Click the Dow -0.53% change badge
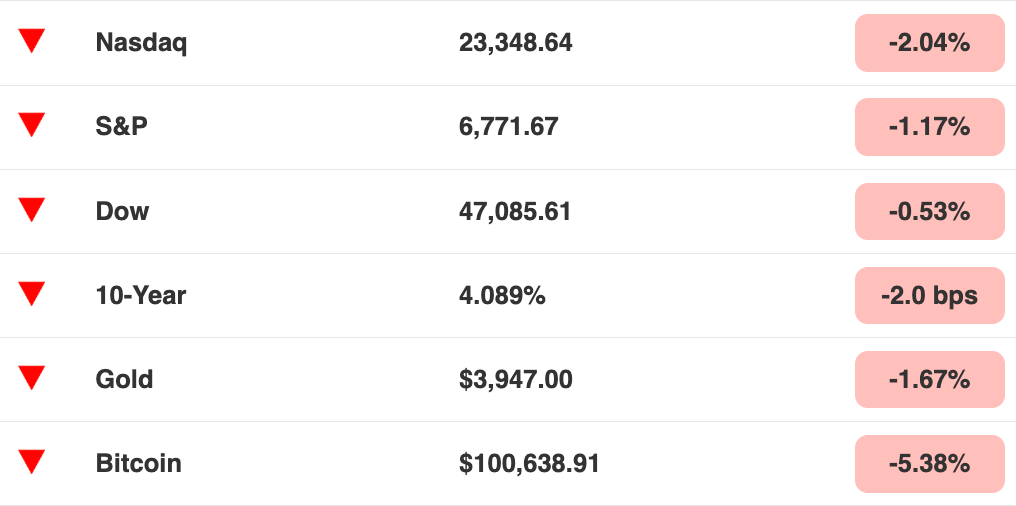The image size is (1016, 506). [929, 211]
